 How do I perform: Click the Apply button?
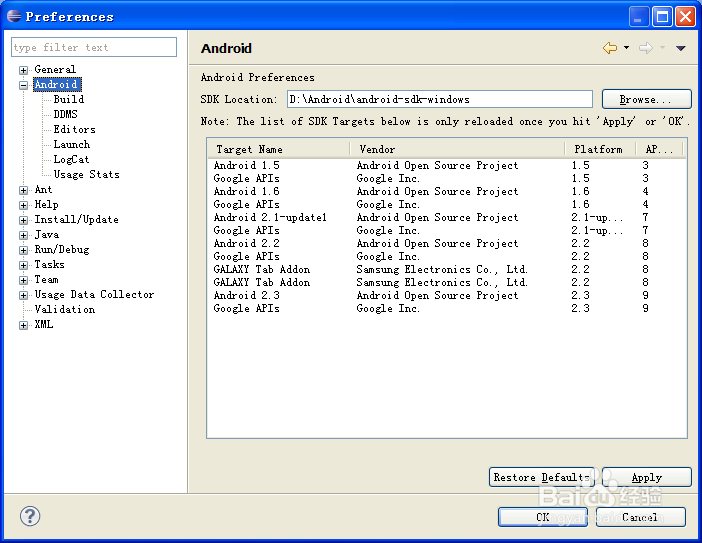pyautogui.click(x=646, y=477)
